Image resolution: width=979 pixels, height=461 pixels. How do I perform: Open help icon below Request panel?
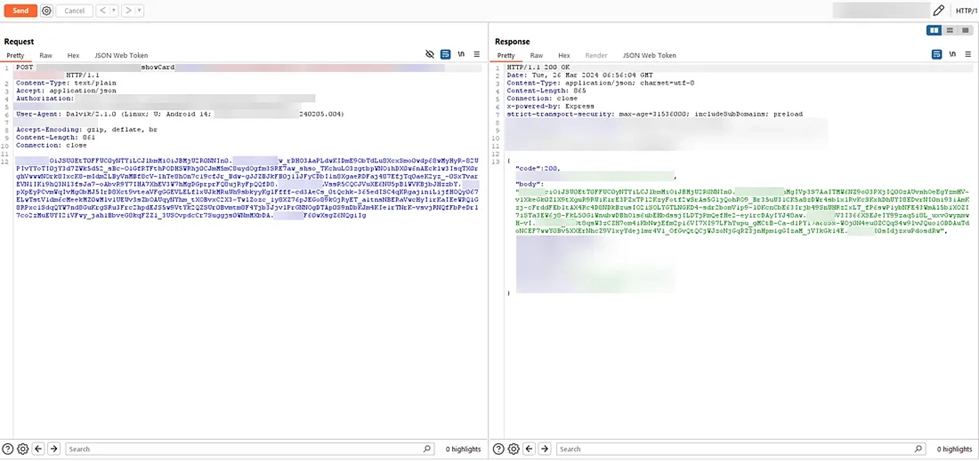click(7, 449)
